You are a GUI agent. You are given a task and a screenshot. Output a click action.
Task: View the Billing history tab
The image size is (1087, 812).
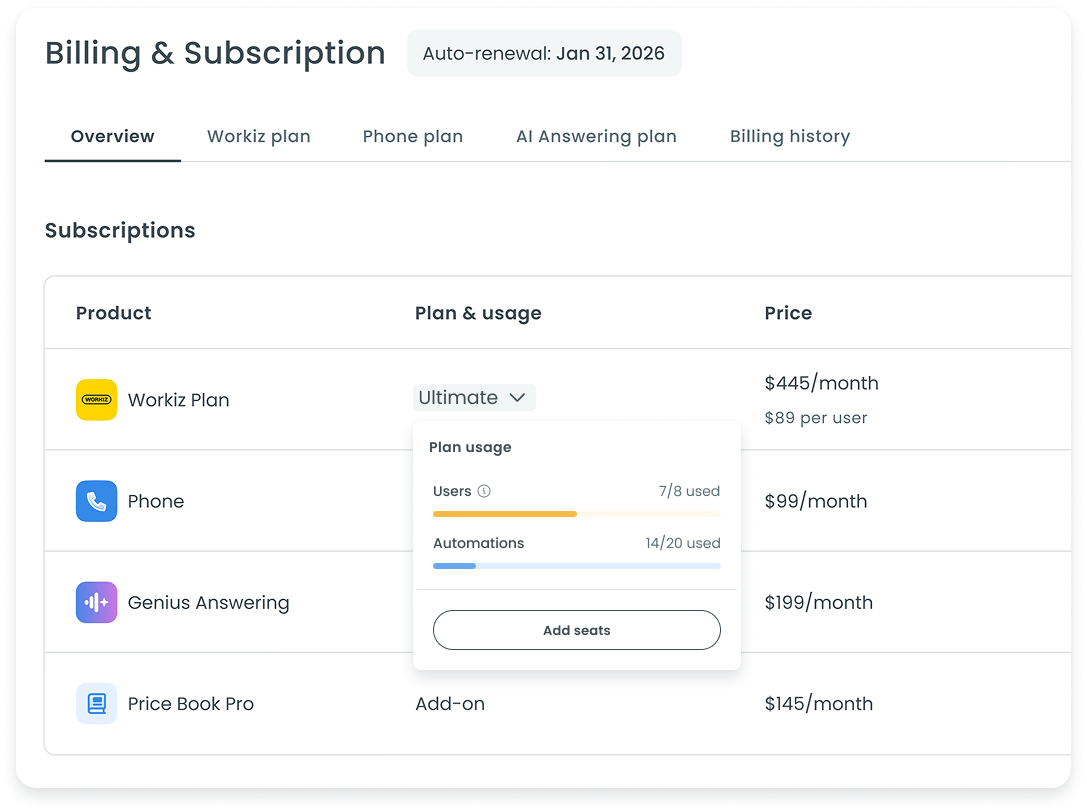click(x=789, y=137)
